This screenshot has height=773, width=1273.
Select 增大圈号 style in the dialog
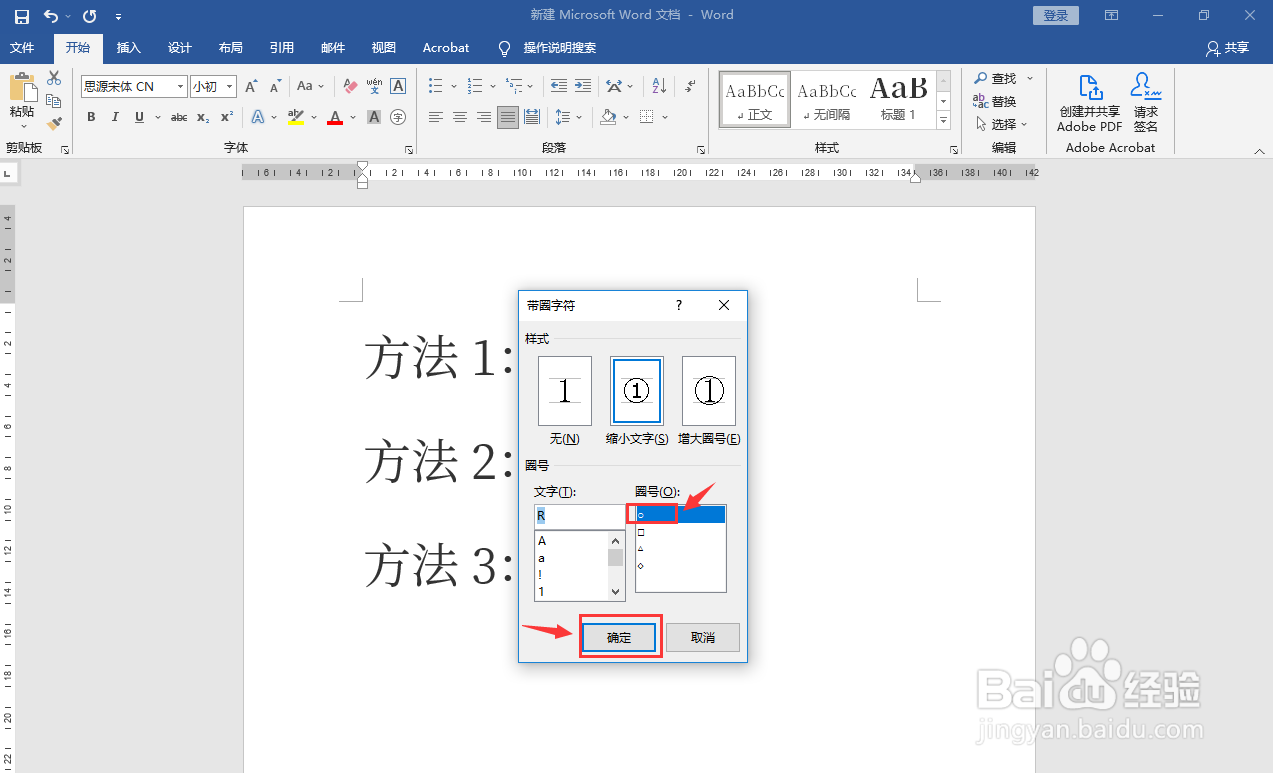pos(708,390)
